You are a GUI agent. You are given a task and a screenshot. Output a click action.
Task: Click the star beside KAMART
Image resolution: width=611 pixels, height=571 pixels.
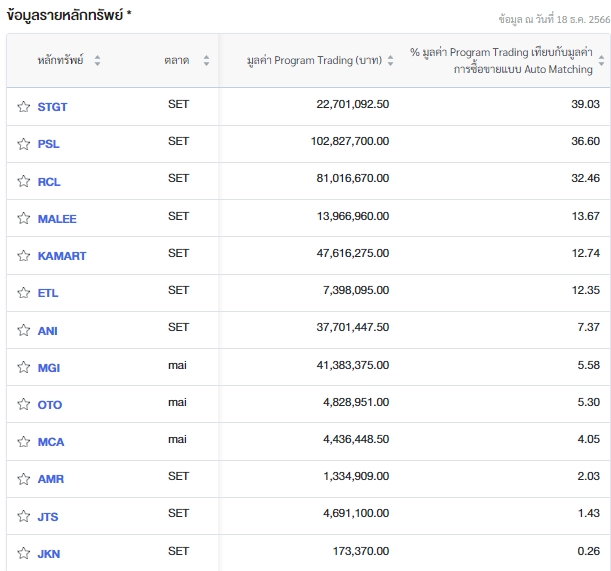click(x=23, y=255)
